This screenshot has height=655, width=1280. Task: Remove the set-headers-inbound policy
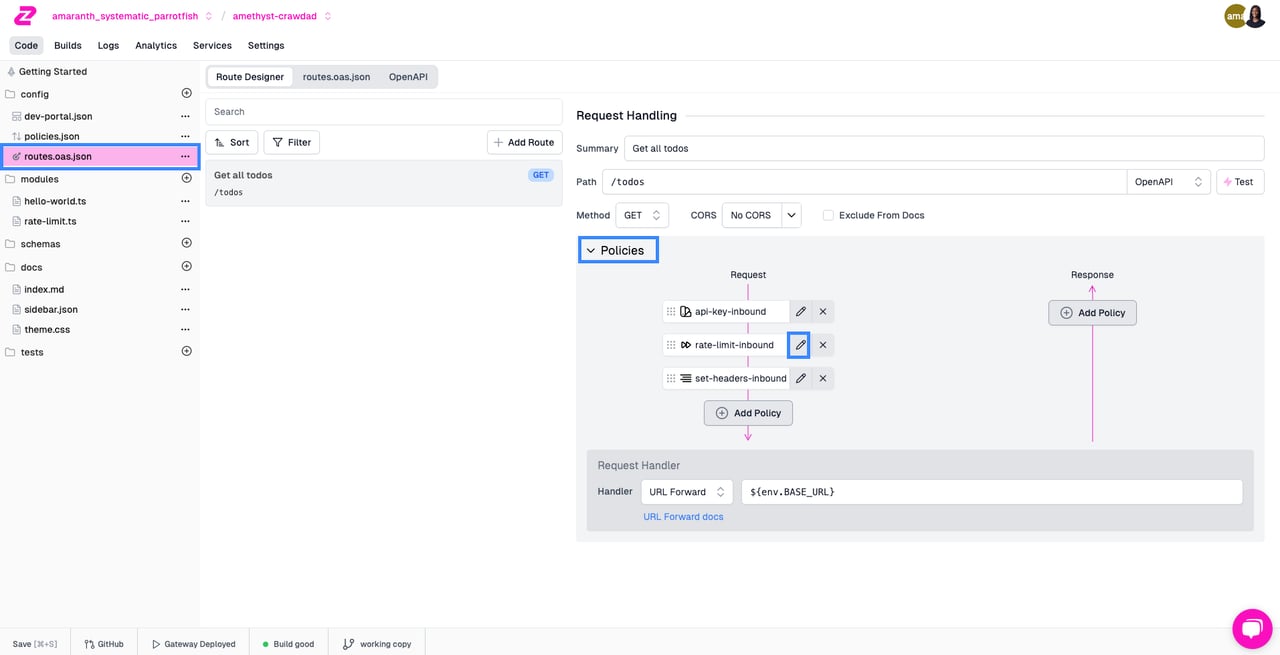[x=823, y=378]
